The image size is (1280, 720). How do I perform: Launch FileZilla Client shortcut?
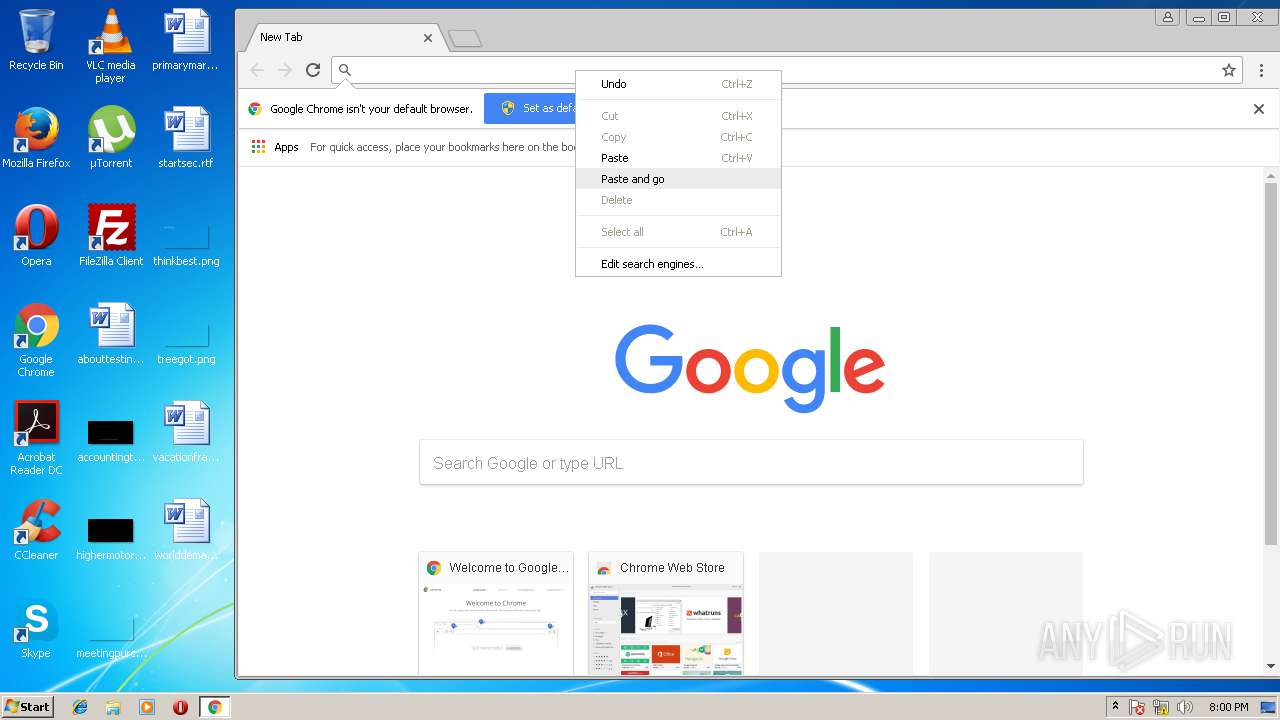[110, 235]
